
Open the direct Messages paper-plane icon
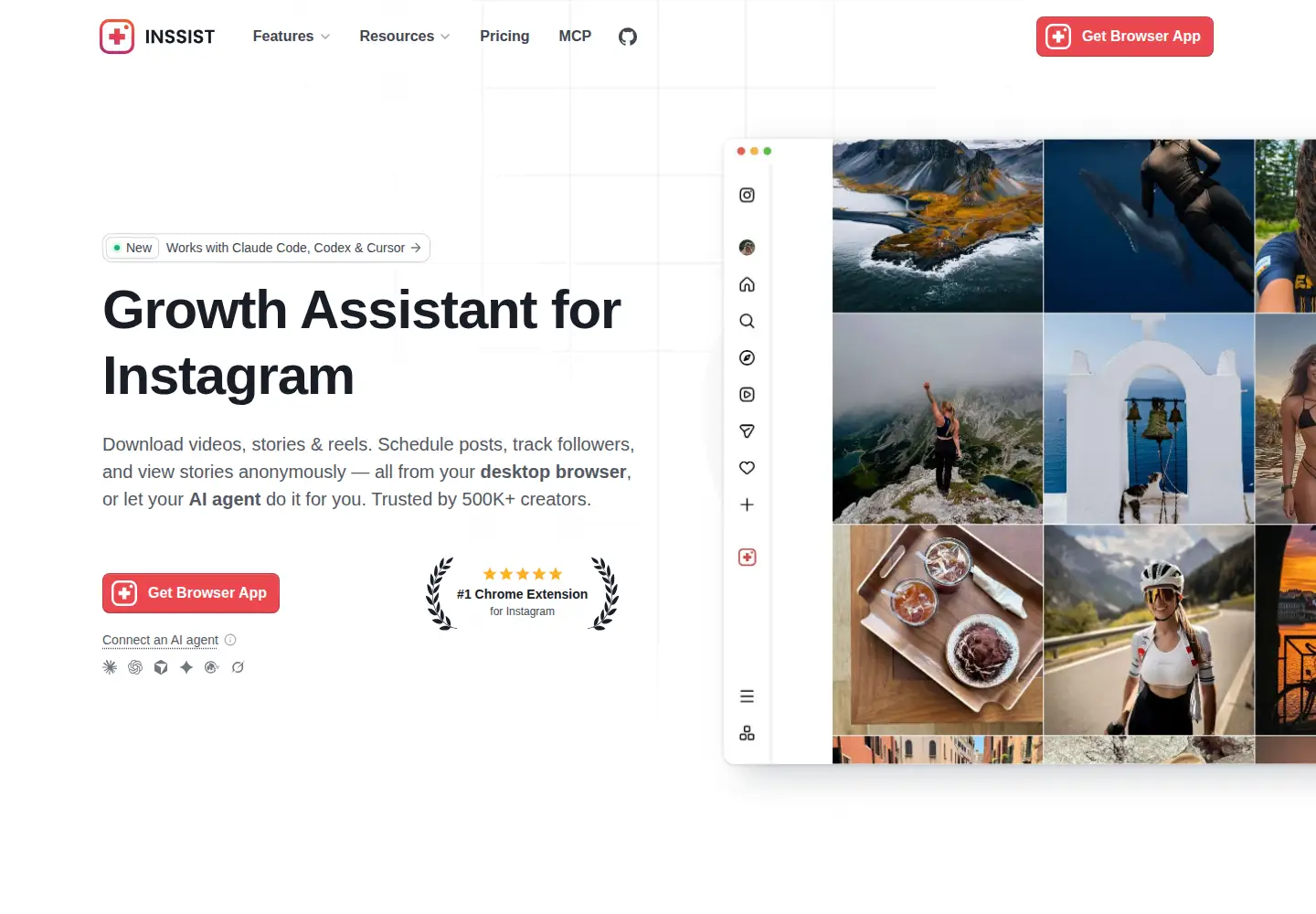(747, 430)
